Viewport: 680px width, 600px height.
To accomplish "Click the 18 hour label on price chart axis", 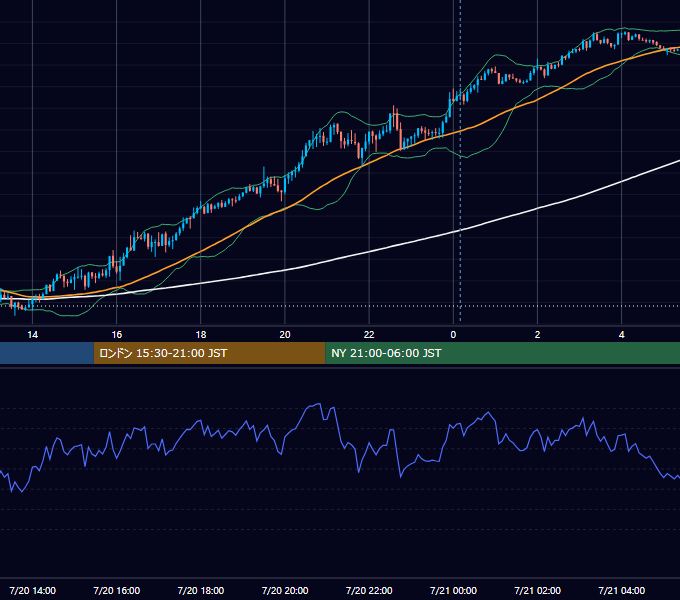I will (201, 335).
